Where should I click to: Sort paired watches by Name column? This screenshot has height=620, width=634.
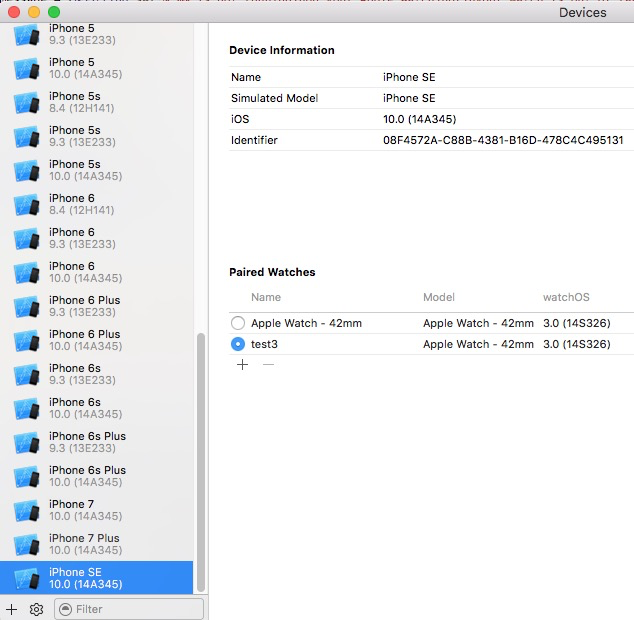click(266, 297)
